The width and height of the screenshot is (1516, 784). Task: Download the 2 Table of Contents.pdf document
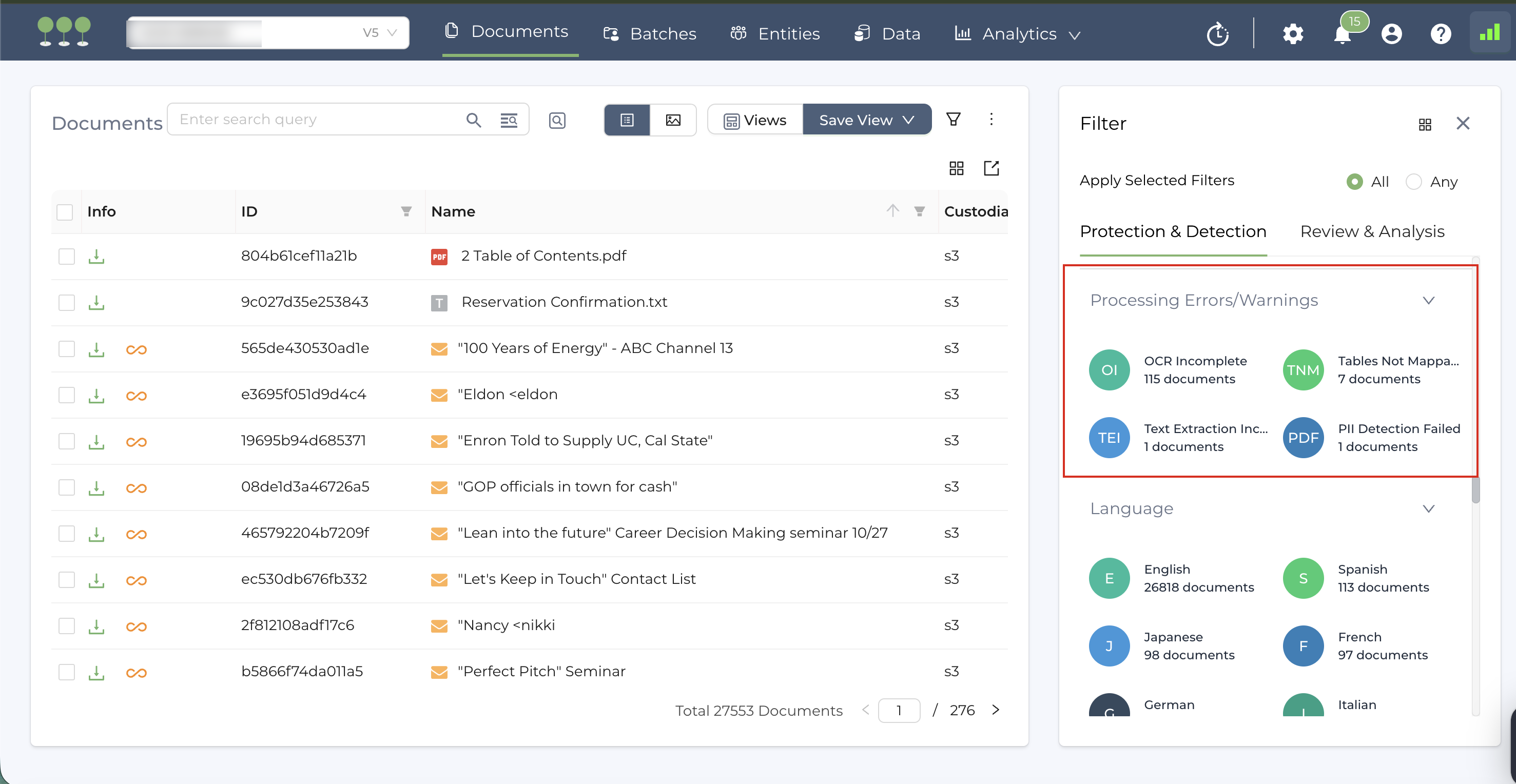tap(96, 256)
